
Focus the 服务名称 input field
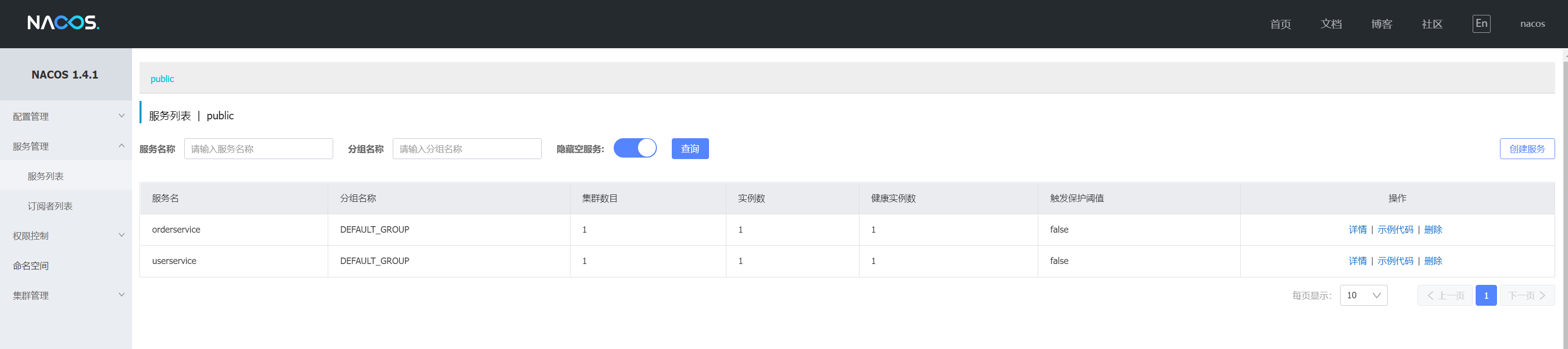point(258,149)
